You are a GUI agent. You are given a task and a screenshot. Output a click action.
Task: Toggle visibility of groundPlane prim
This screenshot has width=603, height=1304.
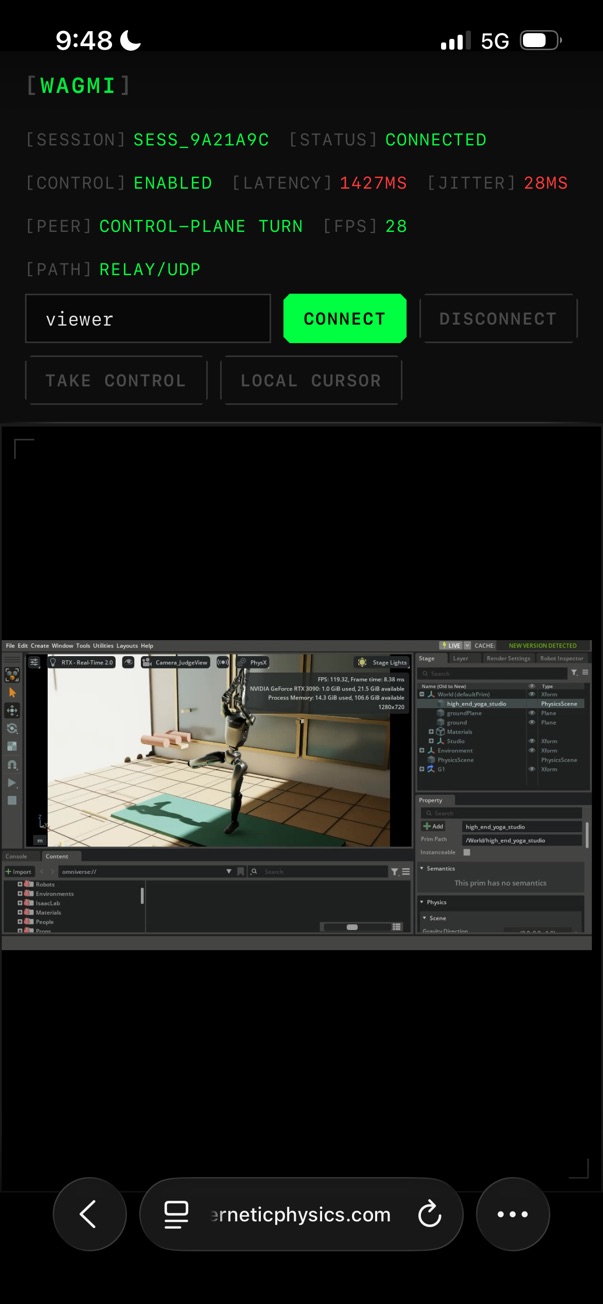532,713
